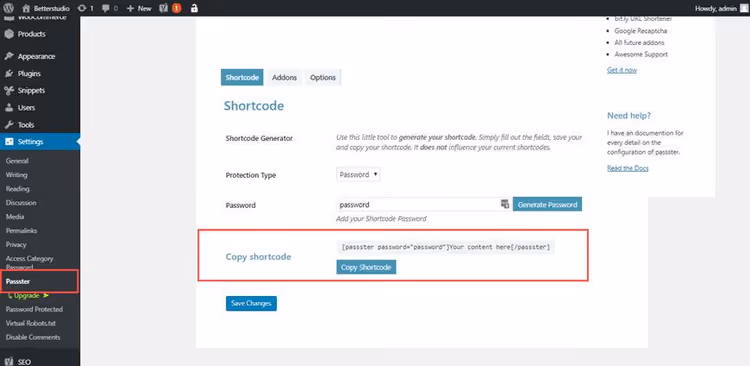Open Disable Comments submenu

pyautogui.click(x=33, y=337)
